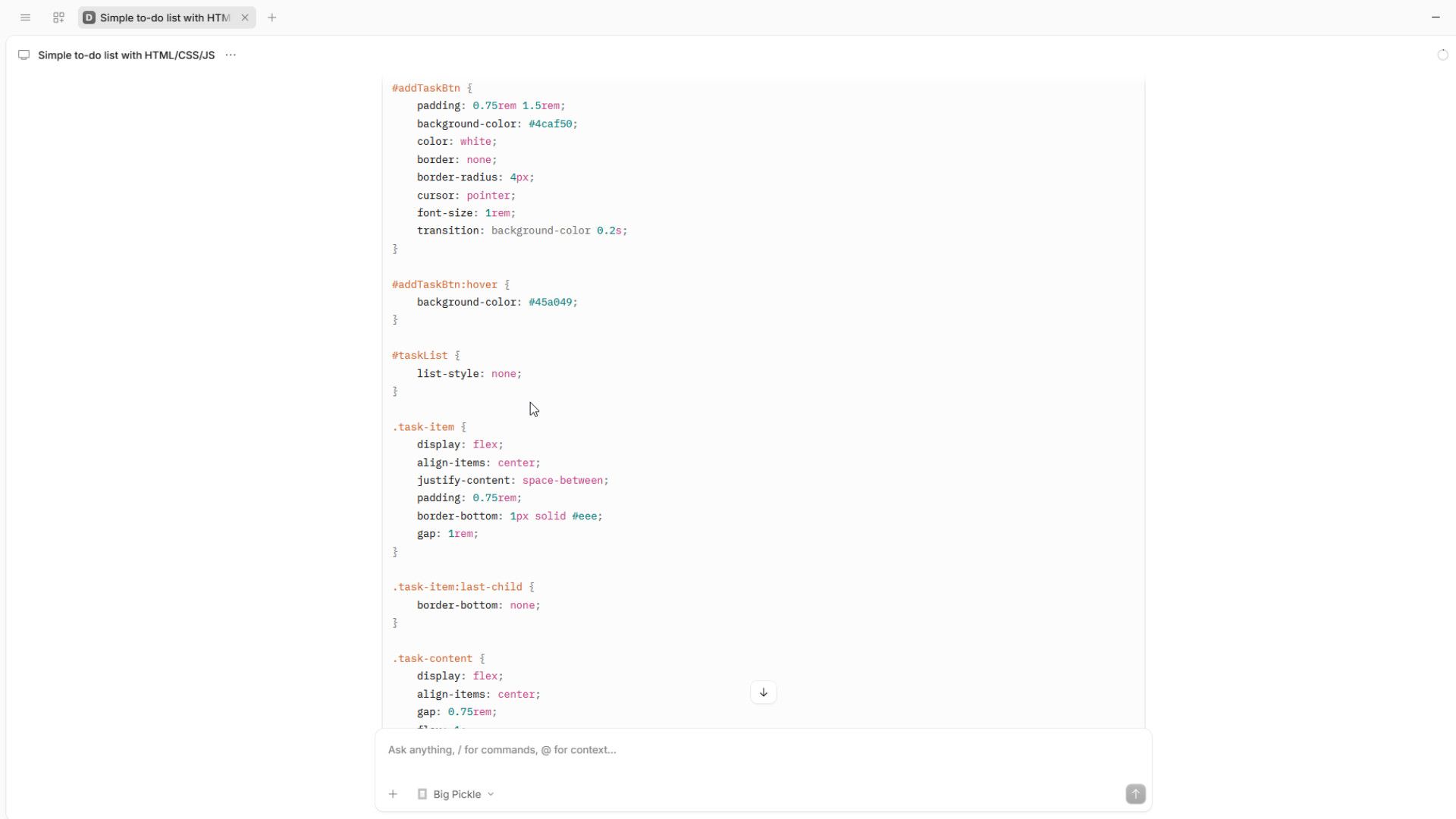Click the circular loading status indicator
Image resolution: width=1456 pixels, height=819 pixels.
[x=1442, y=55]
